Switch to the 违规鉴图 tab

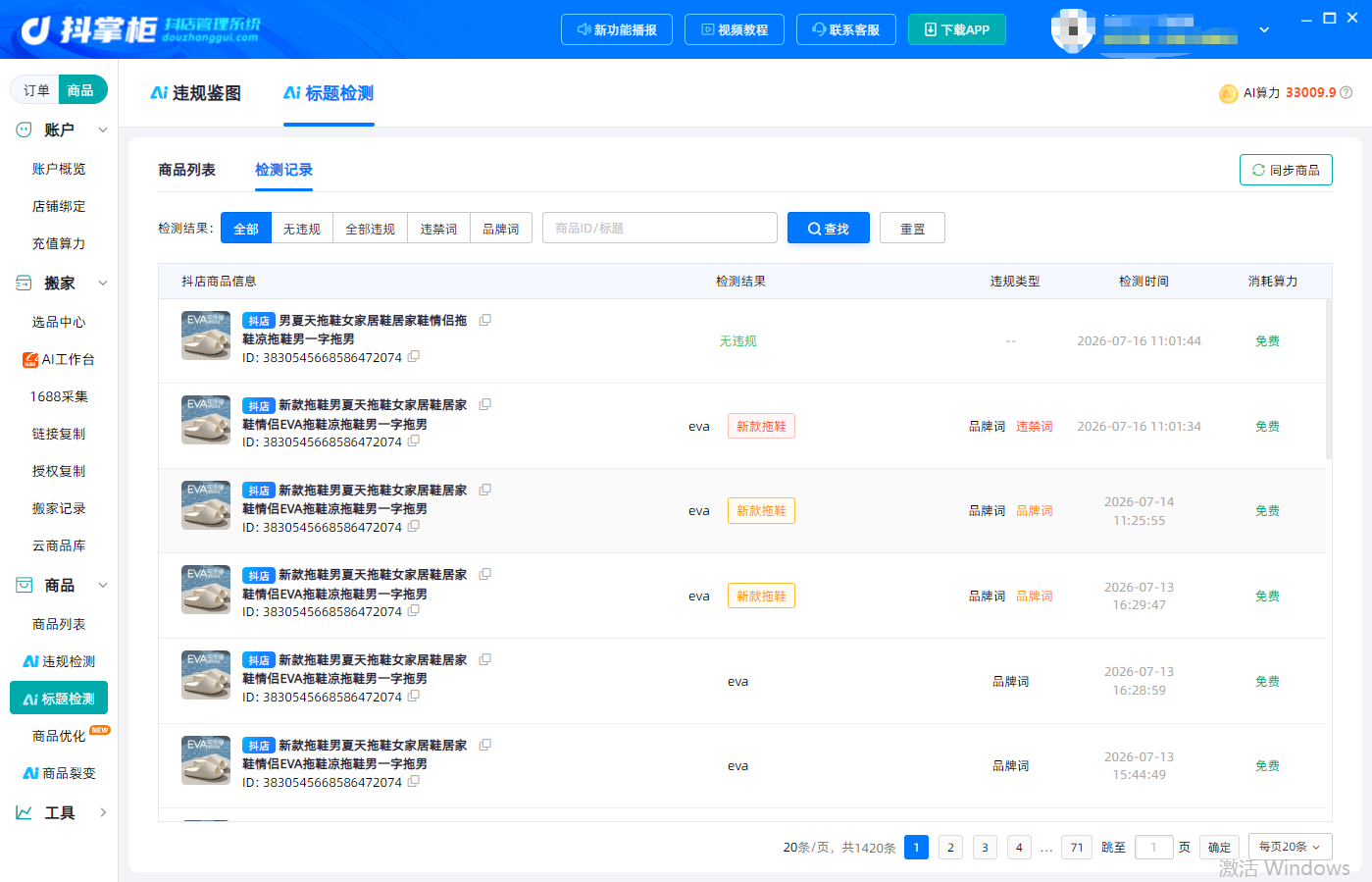[195, 93]
